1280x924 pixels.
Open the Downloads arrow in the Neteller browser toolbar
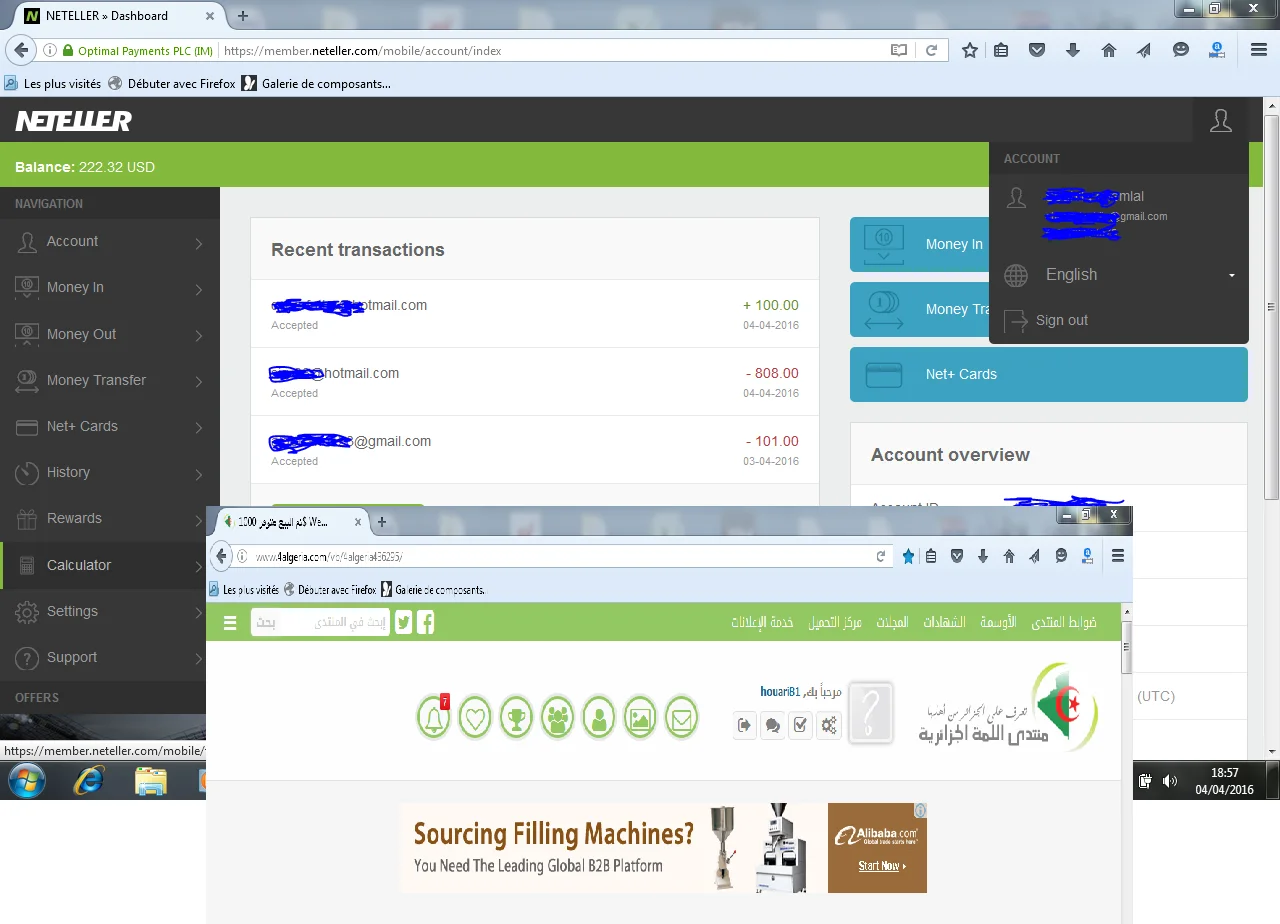click(1073, 50)
